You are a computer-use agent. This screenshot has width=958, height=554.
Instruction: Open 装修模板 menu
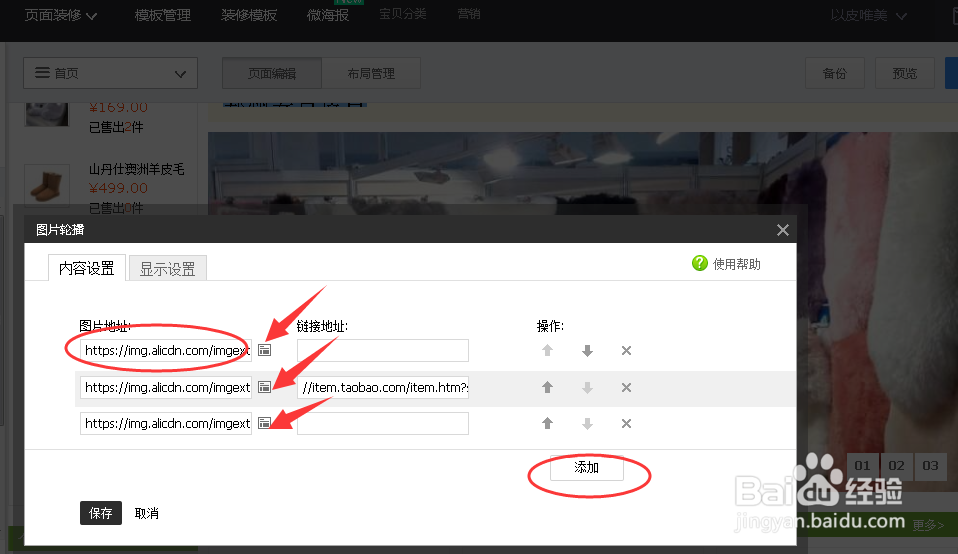point(249,15)
